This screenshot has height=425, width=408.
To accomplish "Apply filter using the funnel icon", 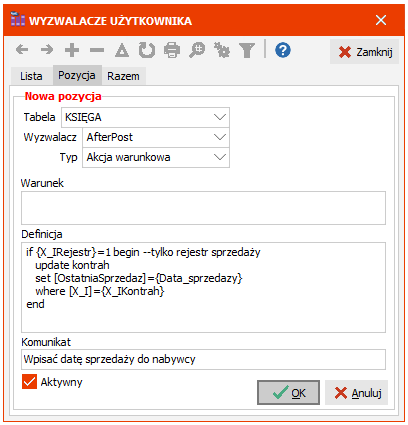I will point(247,50).
